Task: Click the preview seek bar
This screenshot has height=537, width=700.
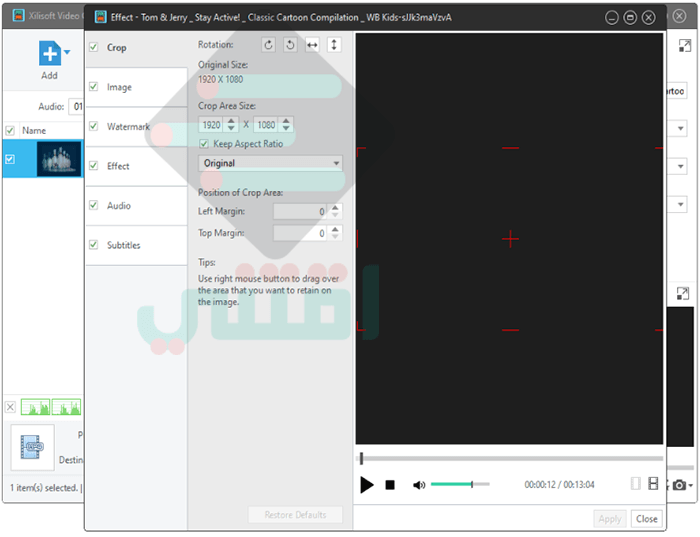Action: [510, 458]
